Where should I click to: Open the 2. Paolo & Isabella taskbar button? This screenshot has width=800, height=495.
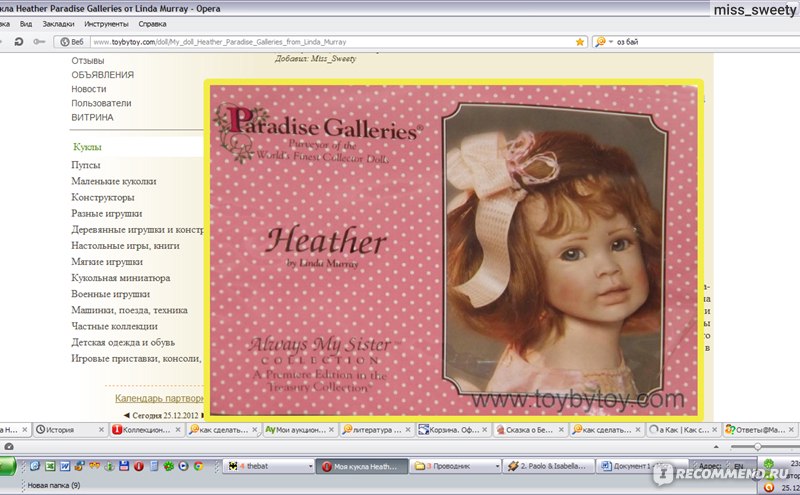pyautogui.click(x=549, y=466)
